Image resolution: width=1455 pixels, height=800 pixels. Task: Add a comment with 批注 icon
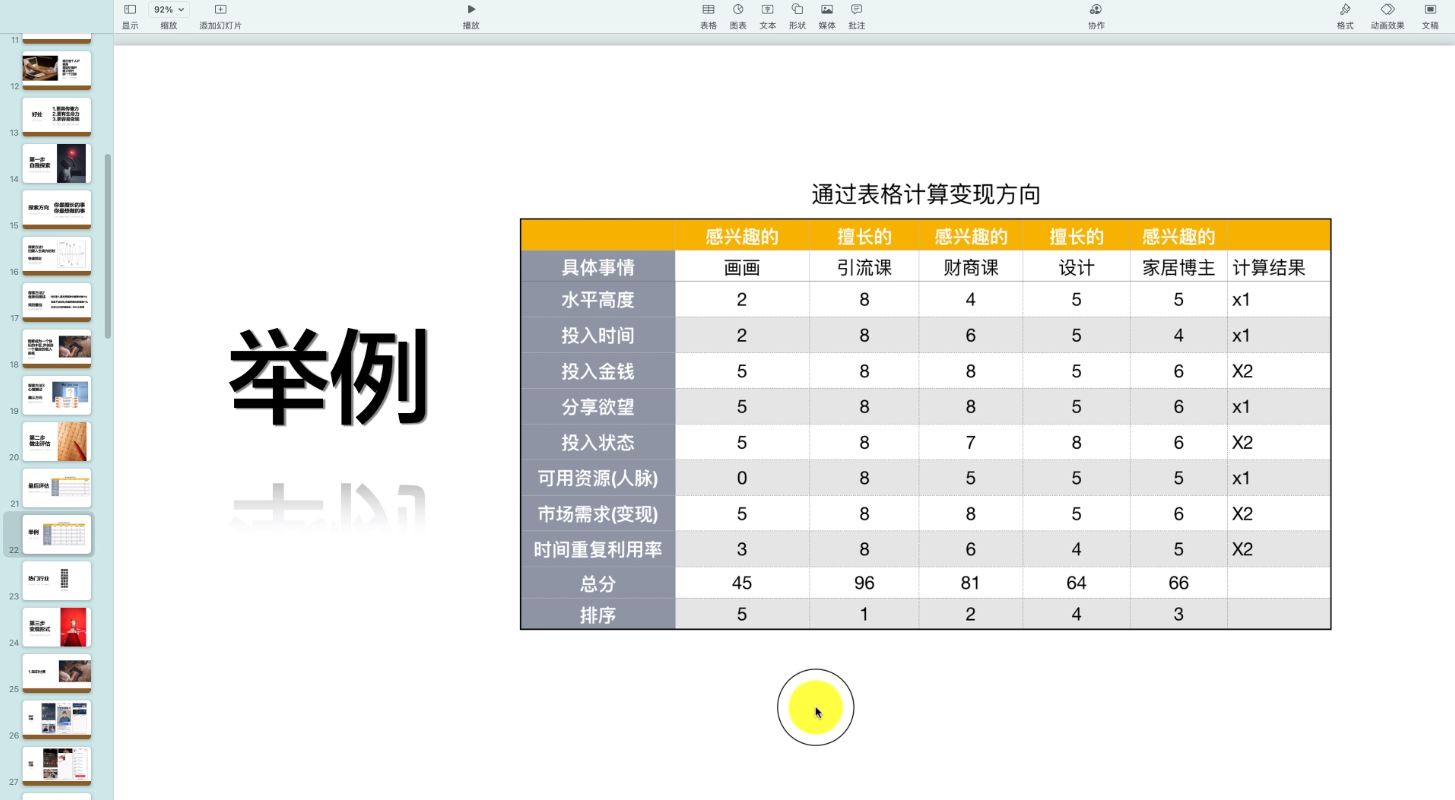coord(856,10)
